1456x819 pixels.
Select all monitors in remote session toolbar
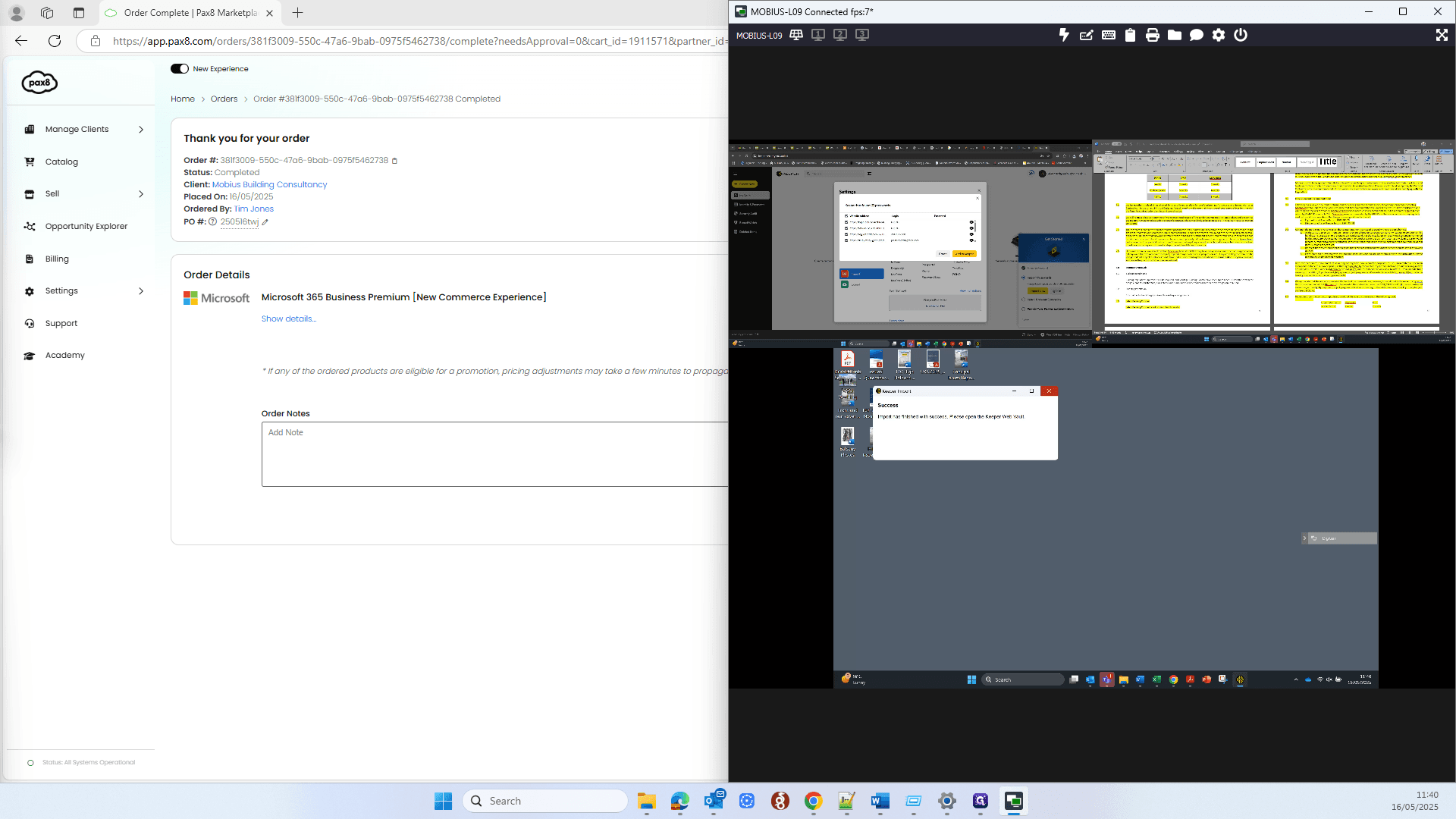[x=796, y=35]
